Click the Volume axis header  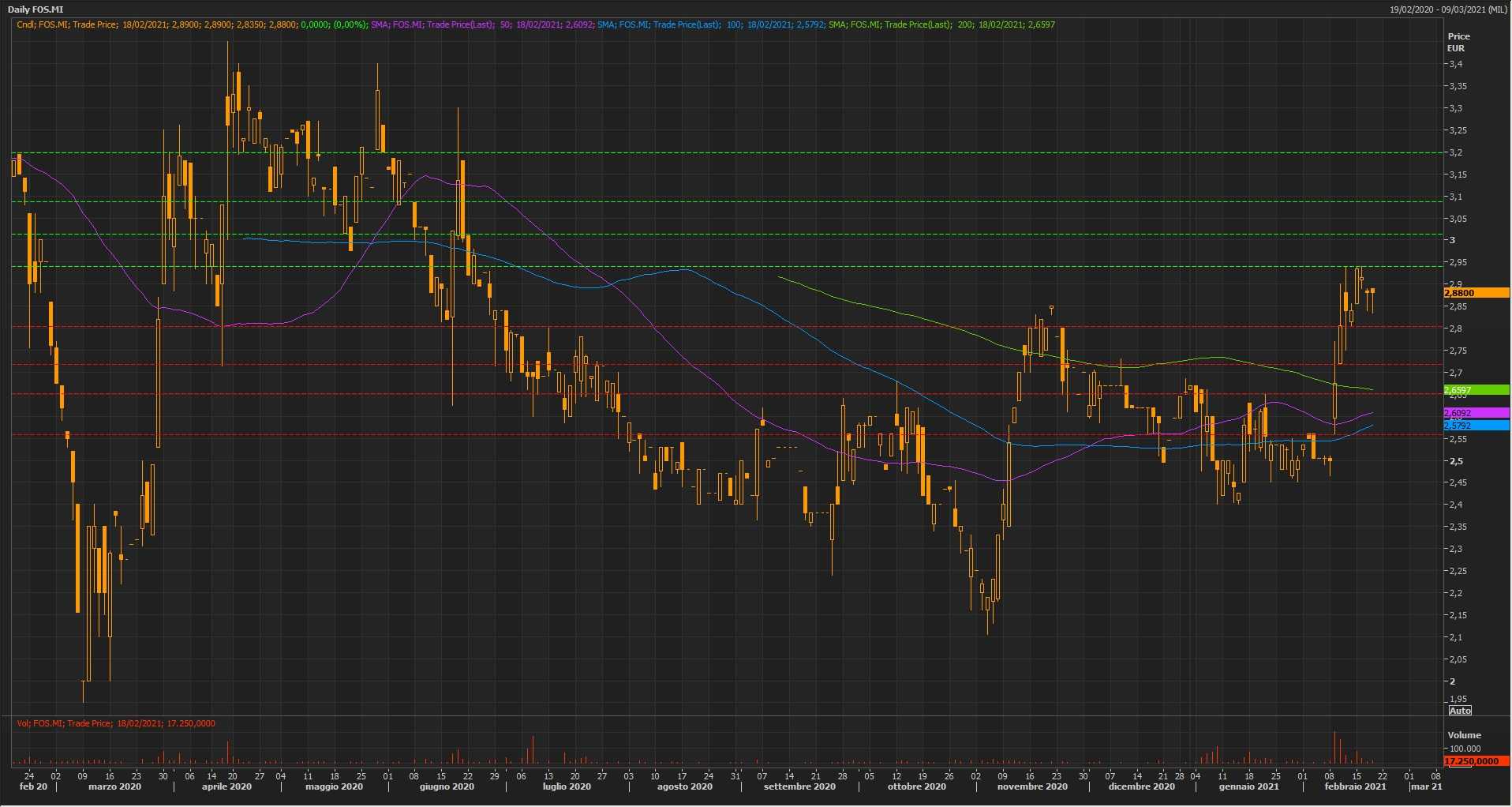(1464, 735)
